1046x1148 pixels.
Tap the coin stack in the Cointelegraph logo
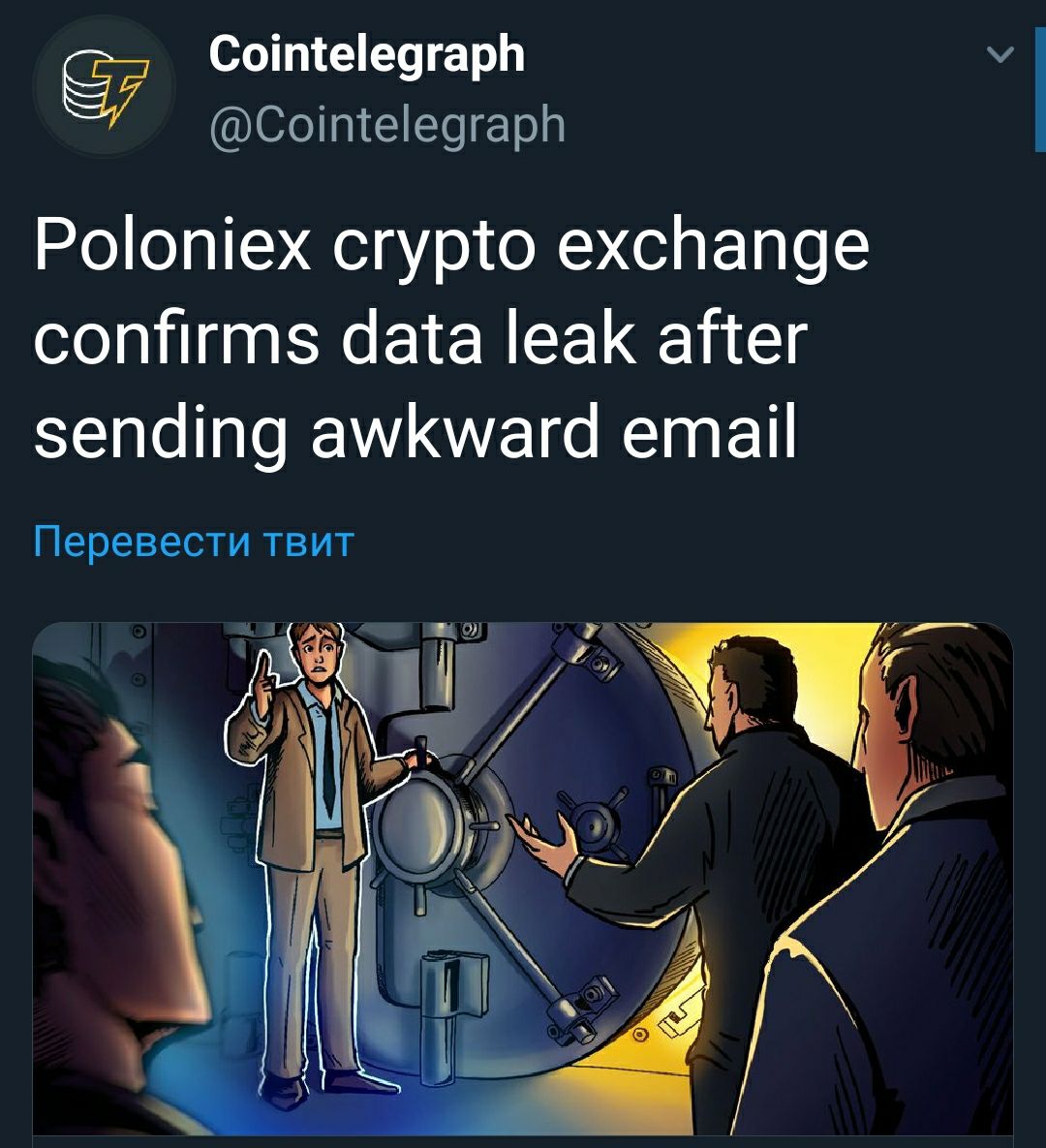pyautogui.click(x=82, y=84)
